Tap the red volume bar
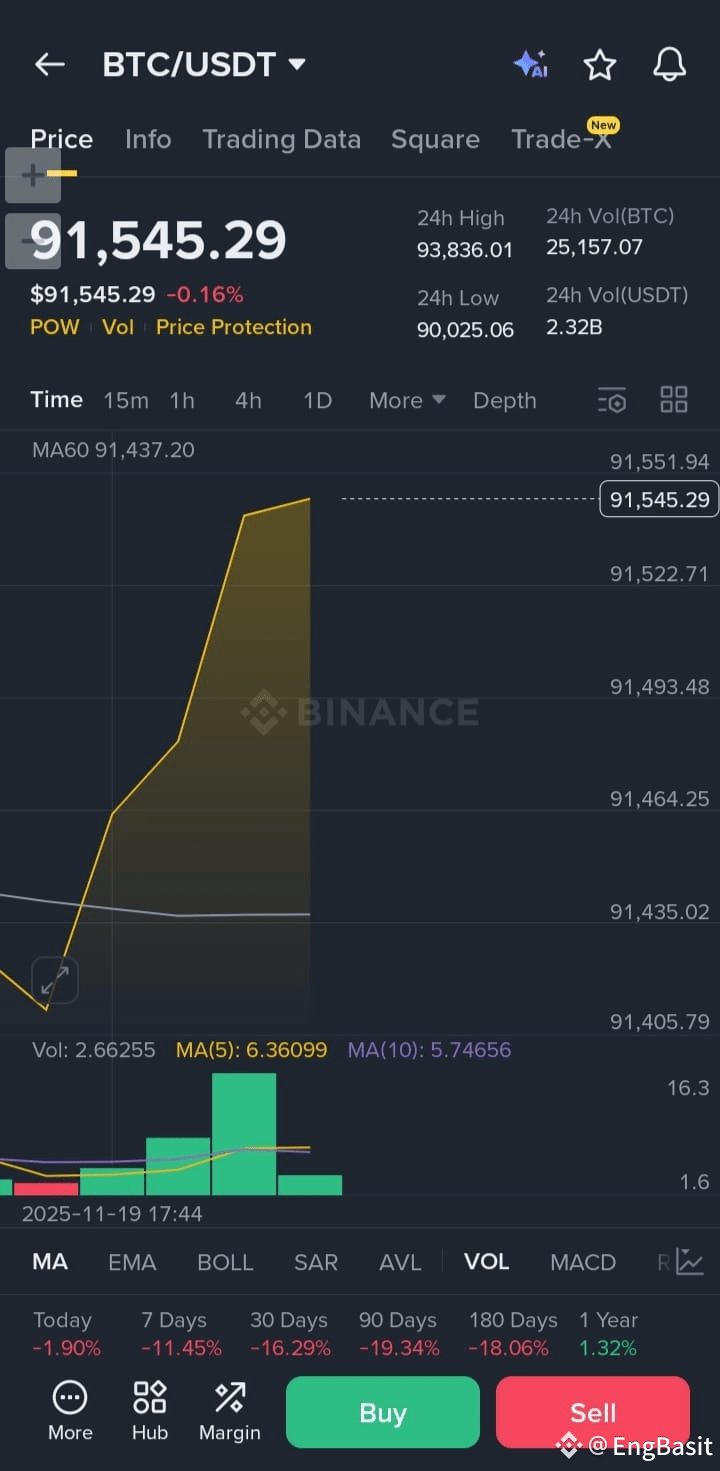This screenshot has height=1471, width=720. tap(46, 1188)
